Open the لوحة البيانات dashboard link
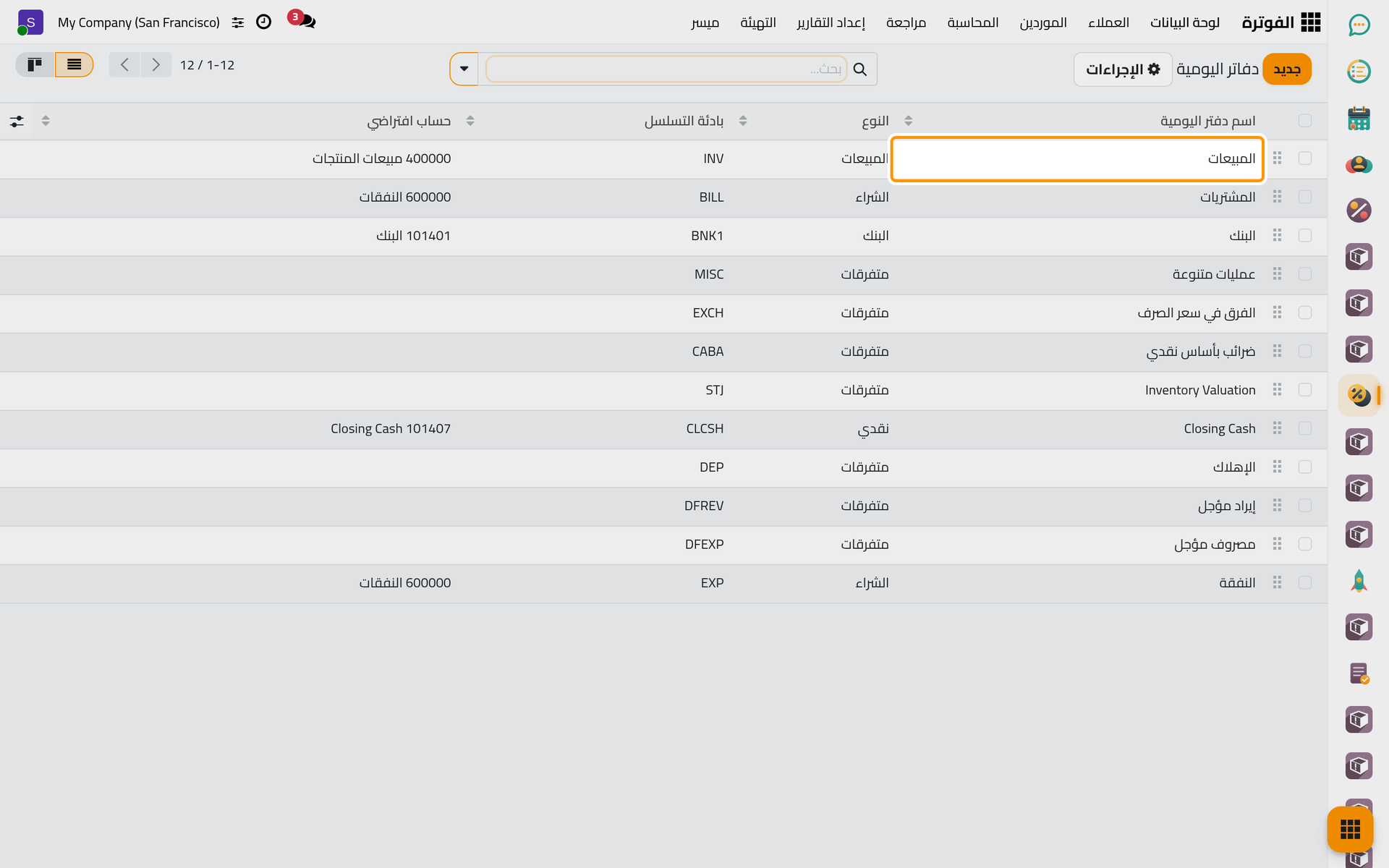 [x=1185, y=22]
